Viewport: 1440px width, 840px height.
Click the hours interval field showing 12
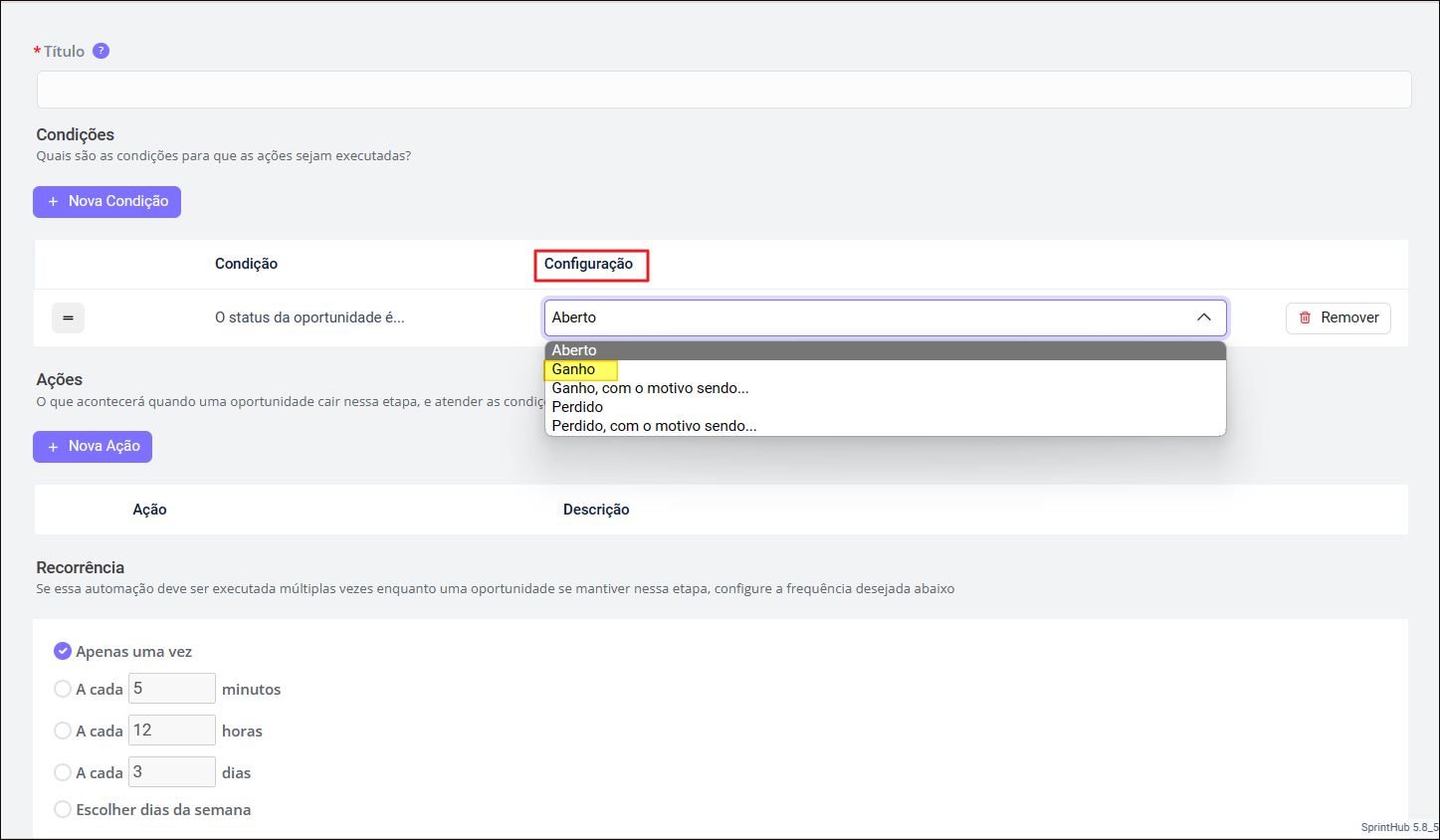(171, 731)
